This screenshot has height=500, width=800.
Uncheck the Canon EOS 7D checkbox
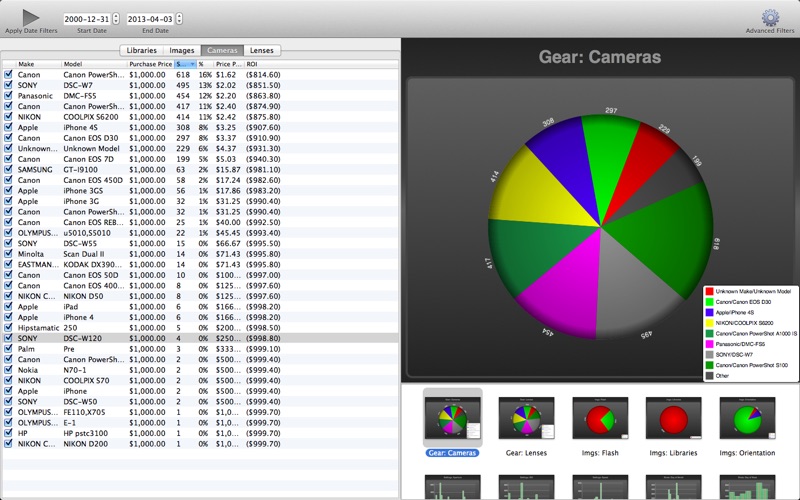click(8, 159)
